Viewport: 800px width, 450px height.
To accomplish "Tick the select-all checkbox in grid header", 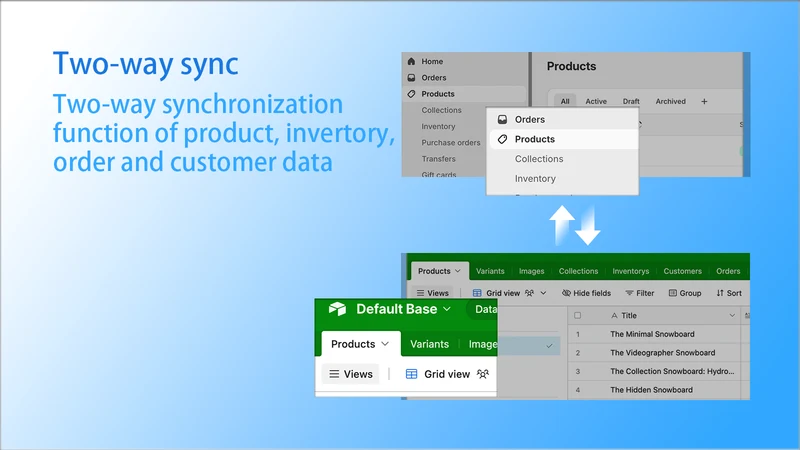I will [578, 316].
